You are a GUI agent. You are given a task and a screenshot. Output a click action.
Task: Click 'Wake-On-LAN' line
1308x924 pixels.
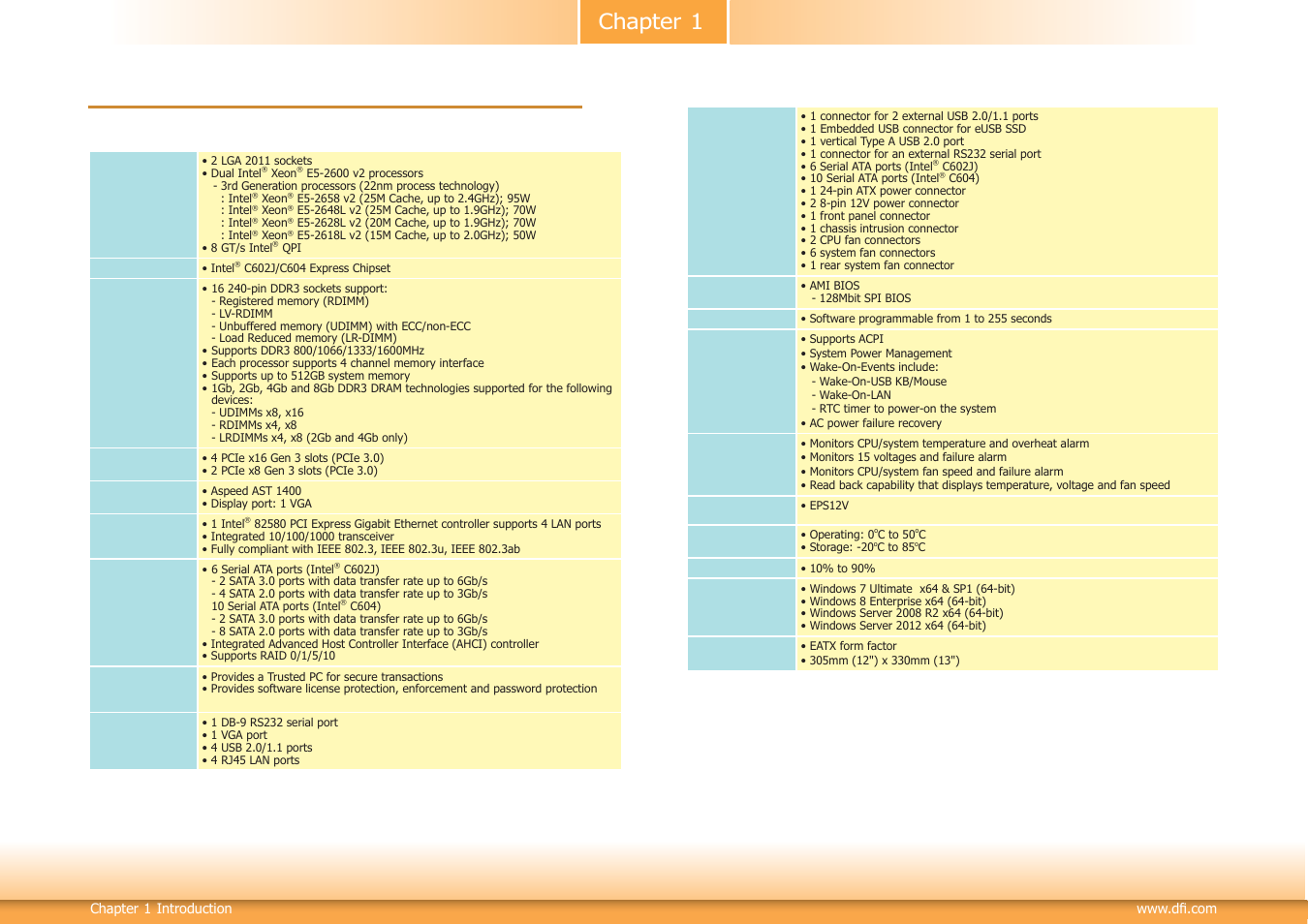(851, 395)
